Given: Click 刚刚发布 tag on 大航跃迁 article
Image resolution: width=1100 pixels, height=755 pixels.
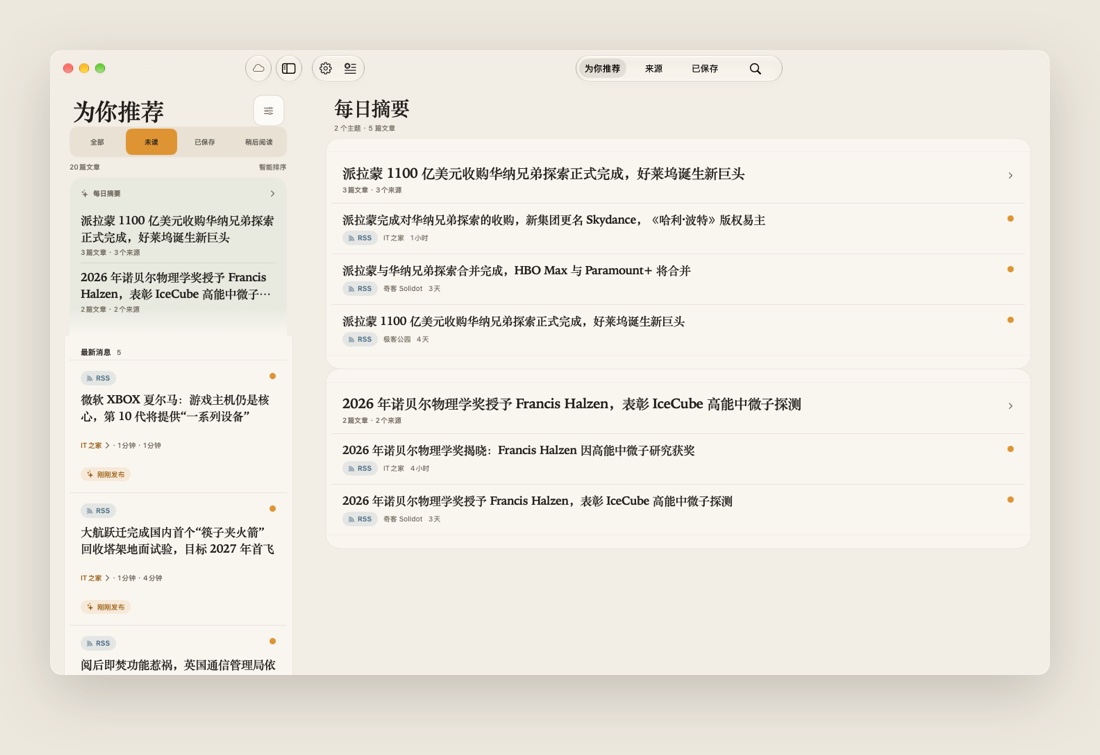Looking at the screenshot, I should pos(105,607).
